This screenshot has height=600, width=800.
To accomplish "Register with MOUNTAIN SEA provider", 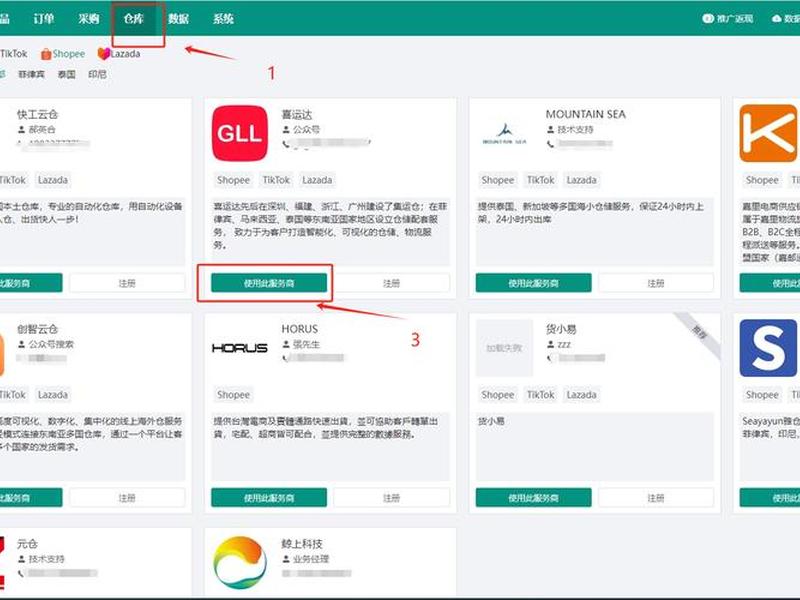I will pos(656,283).
